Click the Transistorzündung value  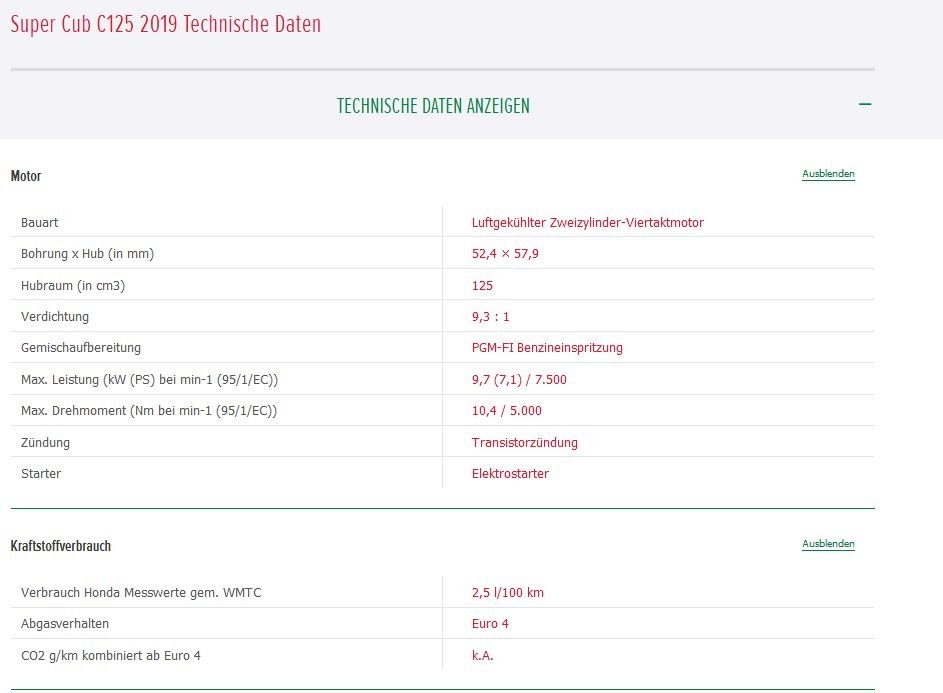(x=524, y=442)
